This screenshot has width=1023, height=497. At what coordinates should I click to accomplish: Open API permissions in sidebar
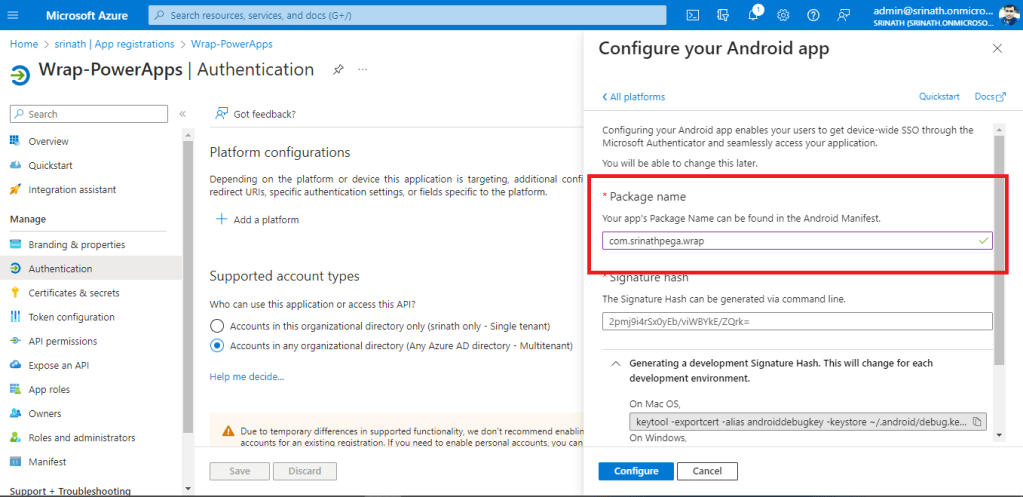click(64, 341)
